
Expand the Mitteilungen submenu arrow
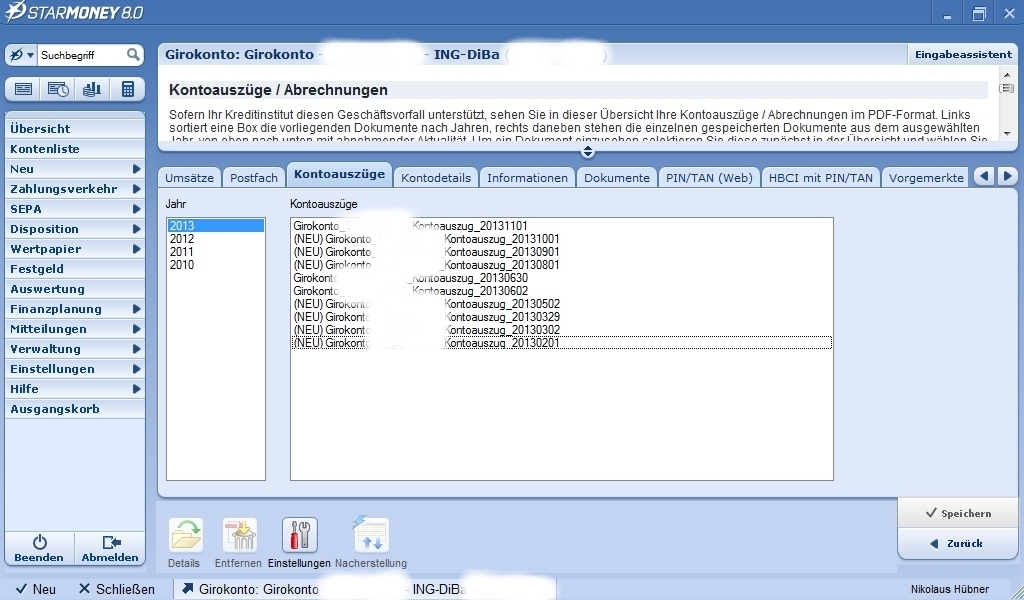pyautogui.click(x=136, y=329)
